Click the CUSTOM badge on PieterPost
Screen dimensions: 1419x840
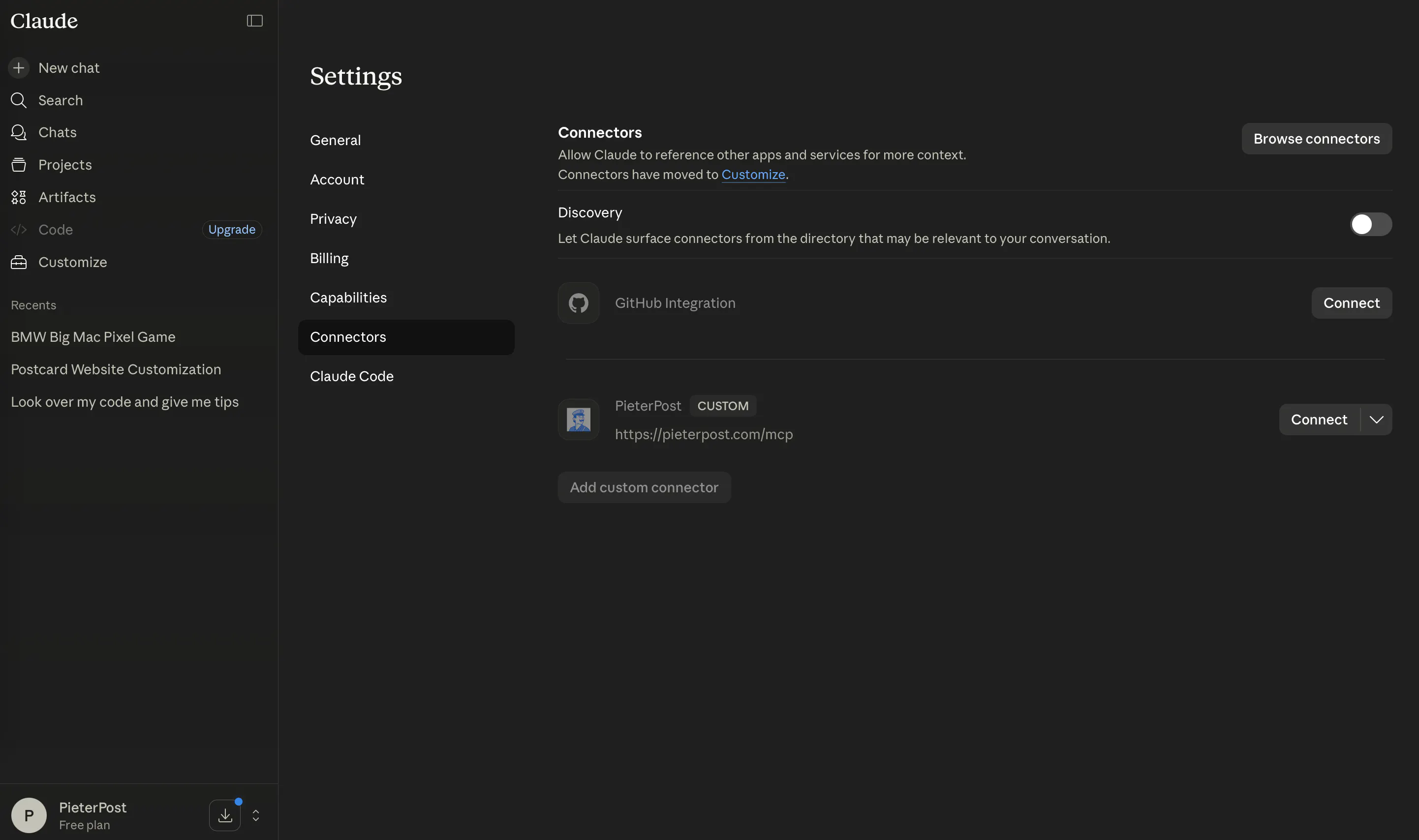722,406
